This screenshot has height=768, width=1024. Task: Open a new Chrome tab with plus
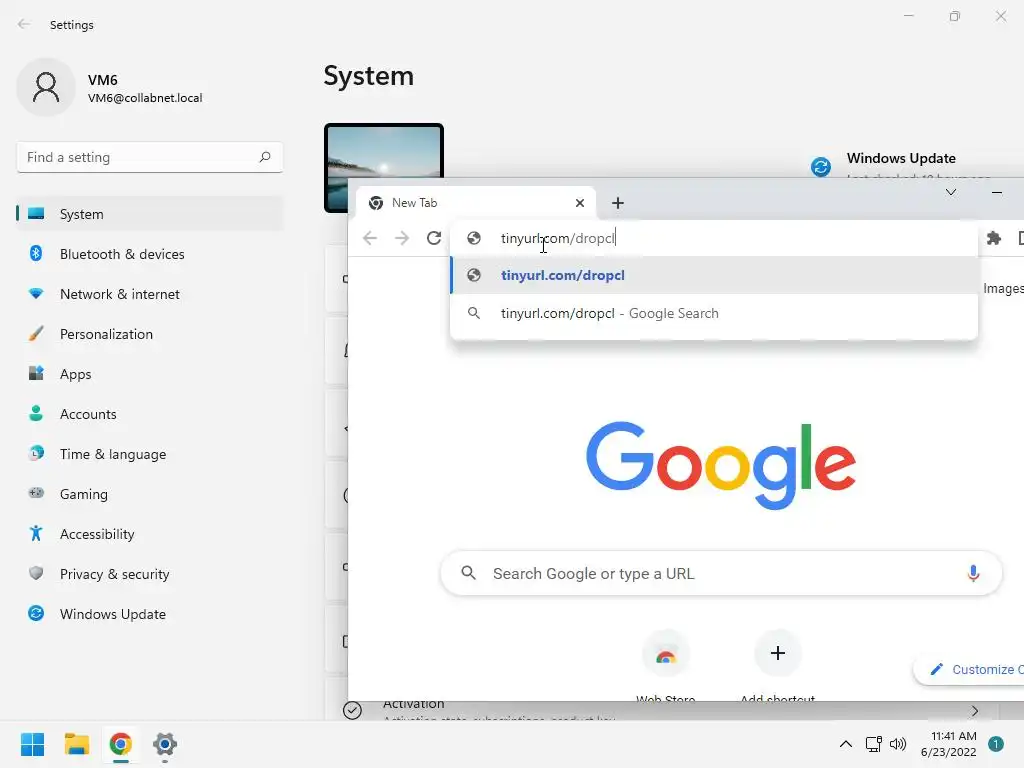click(618, 203)
